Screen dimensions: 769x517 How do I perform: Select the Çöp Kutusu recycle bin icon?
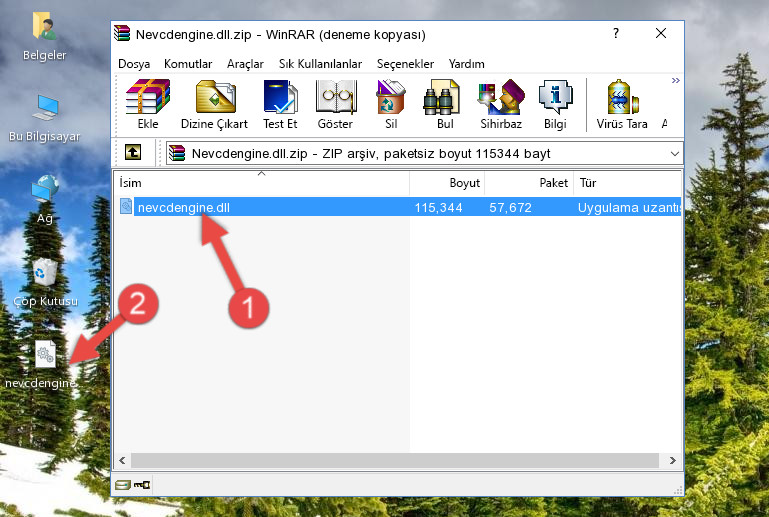[x=45, y=282]
